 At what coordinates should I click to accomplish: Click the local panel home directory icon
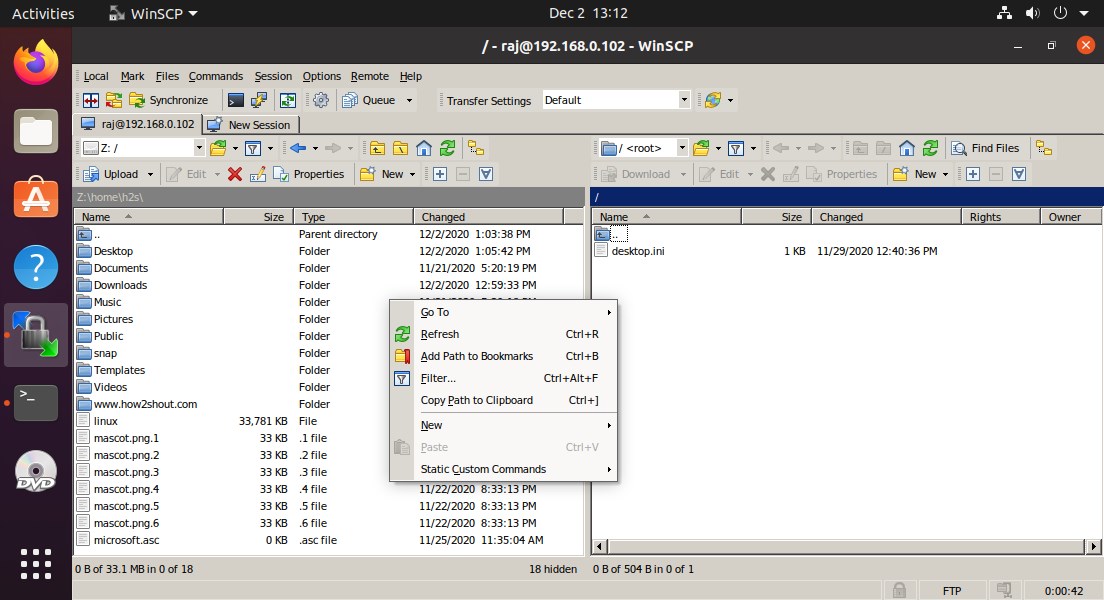(x=424, y=148)
